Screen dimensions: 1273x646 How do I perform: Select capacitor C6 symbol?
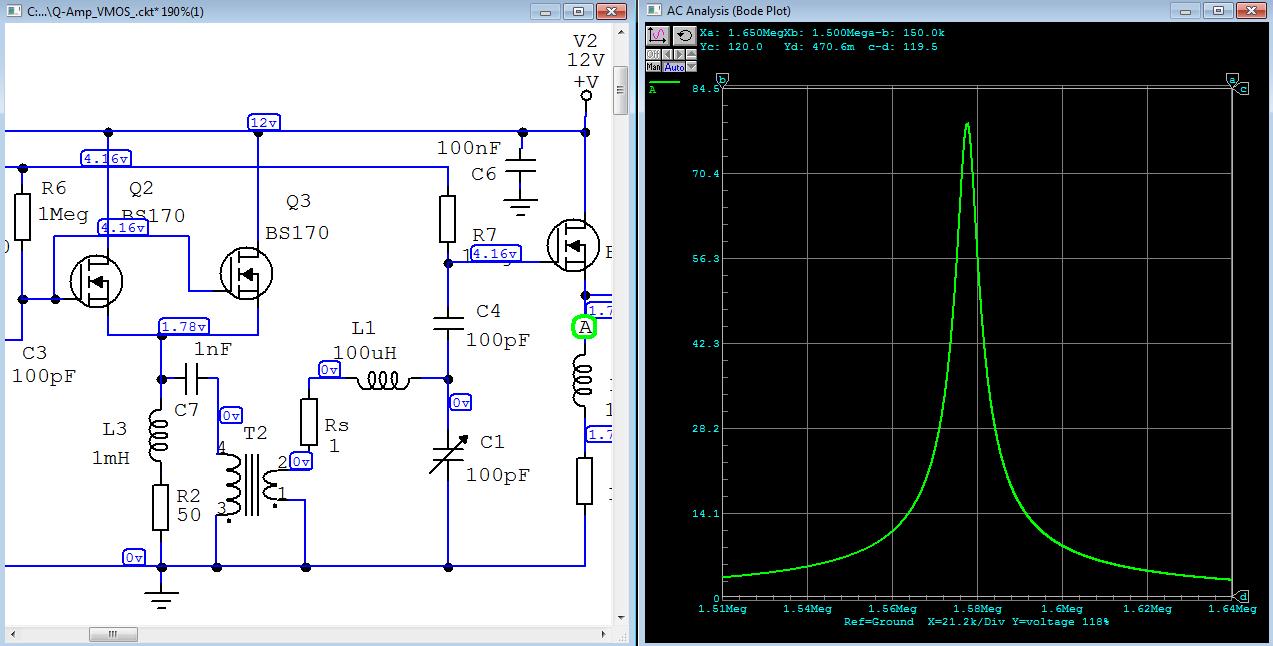[x=520, y=164]
